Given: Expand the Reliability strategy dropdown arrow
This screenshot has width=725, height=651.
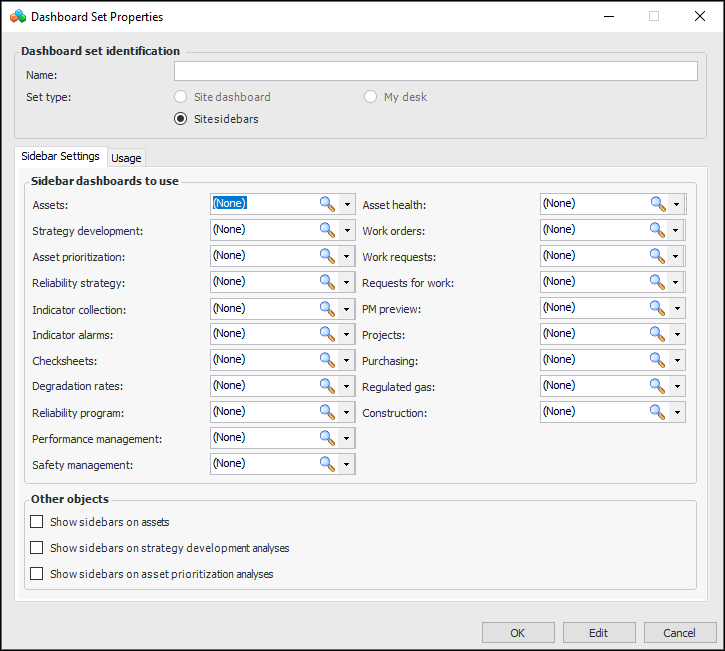Looking at the screenshot, I should tap(347, 282).
